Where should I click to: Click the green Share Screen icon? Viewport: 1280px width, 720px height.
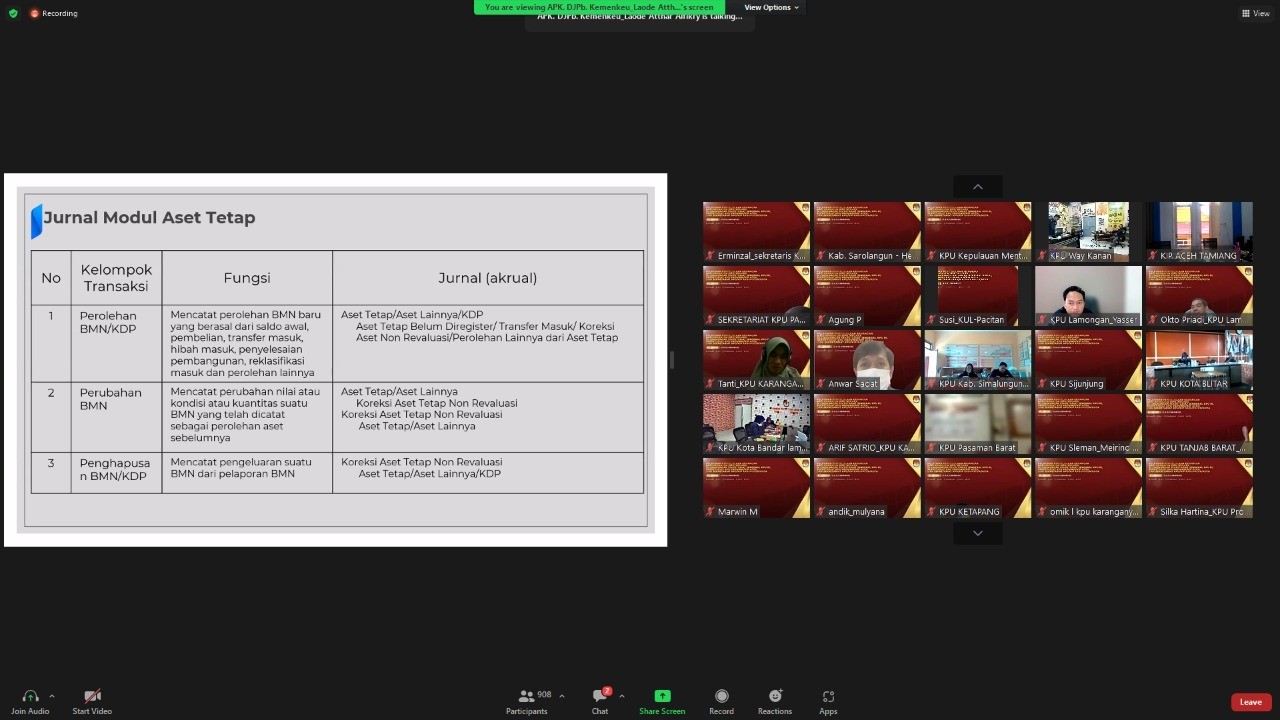(662, 696)
